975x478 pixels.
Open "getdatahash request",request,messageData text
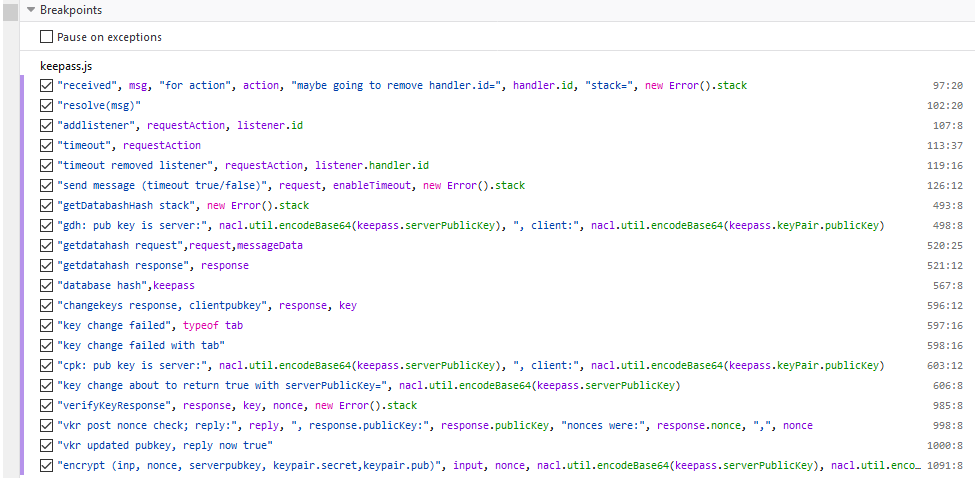point(180,245)
